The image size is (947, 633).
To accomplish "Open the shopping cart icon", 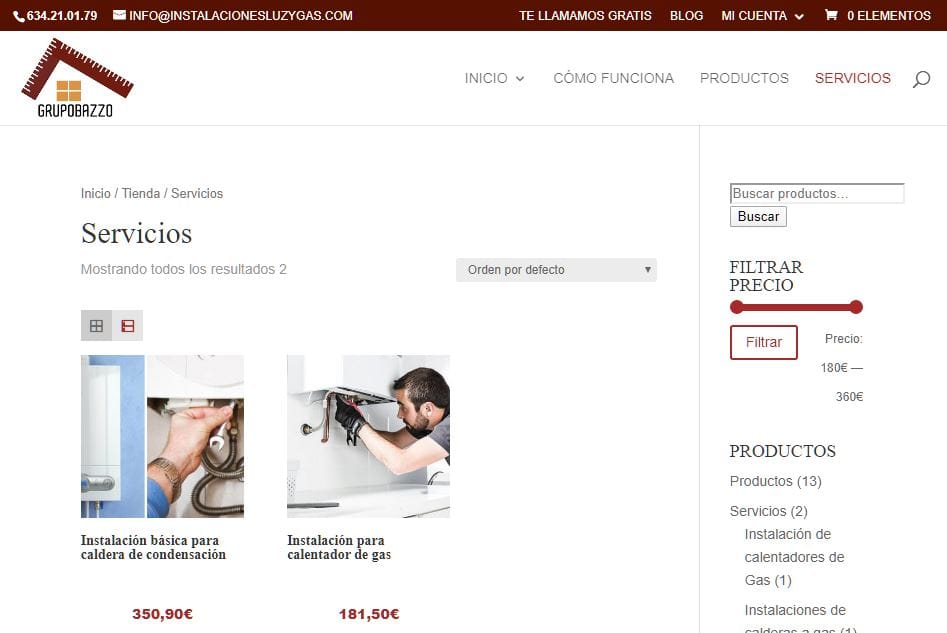I will 830,16.
